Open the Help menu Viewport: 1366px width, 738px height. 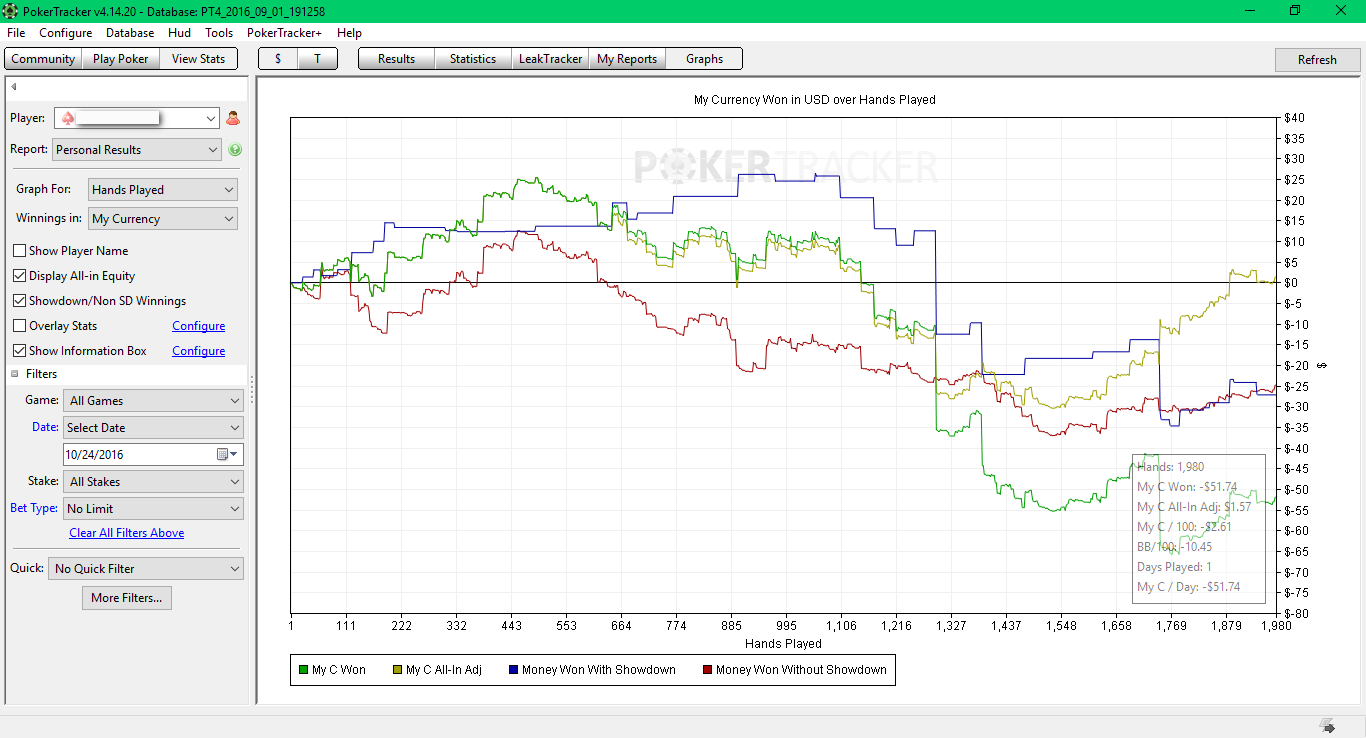pos(349,33)
